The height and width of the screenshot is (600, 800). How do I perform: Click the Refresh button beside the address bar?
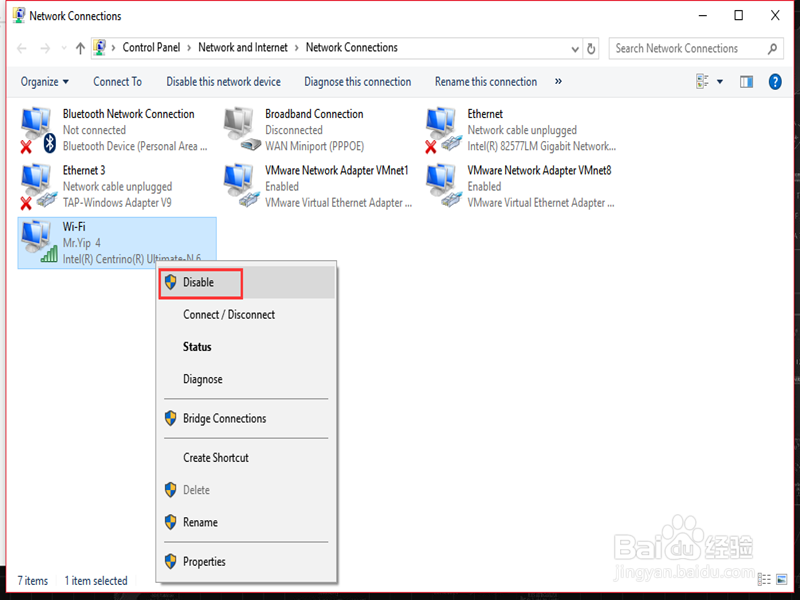[x=591, y=48]
